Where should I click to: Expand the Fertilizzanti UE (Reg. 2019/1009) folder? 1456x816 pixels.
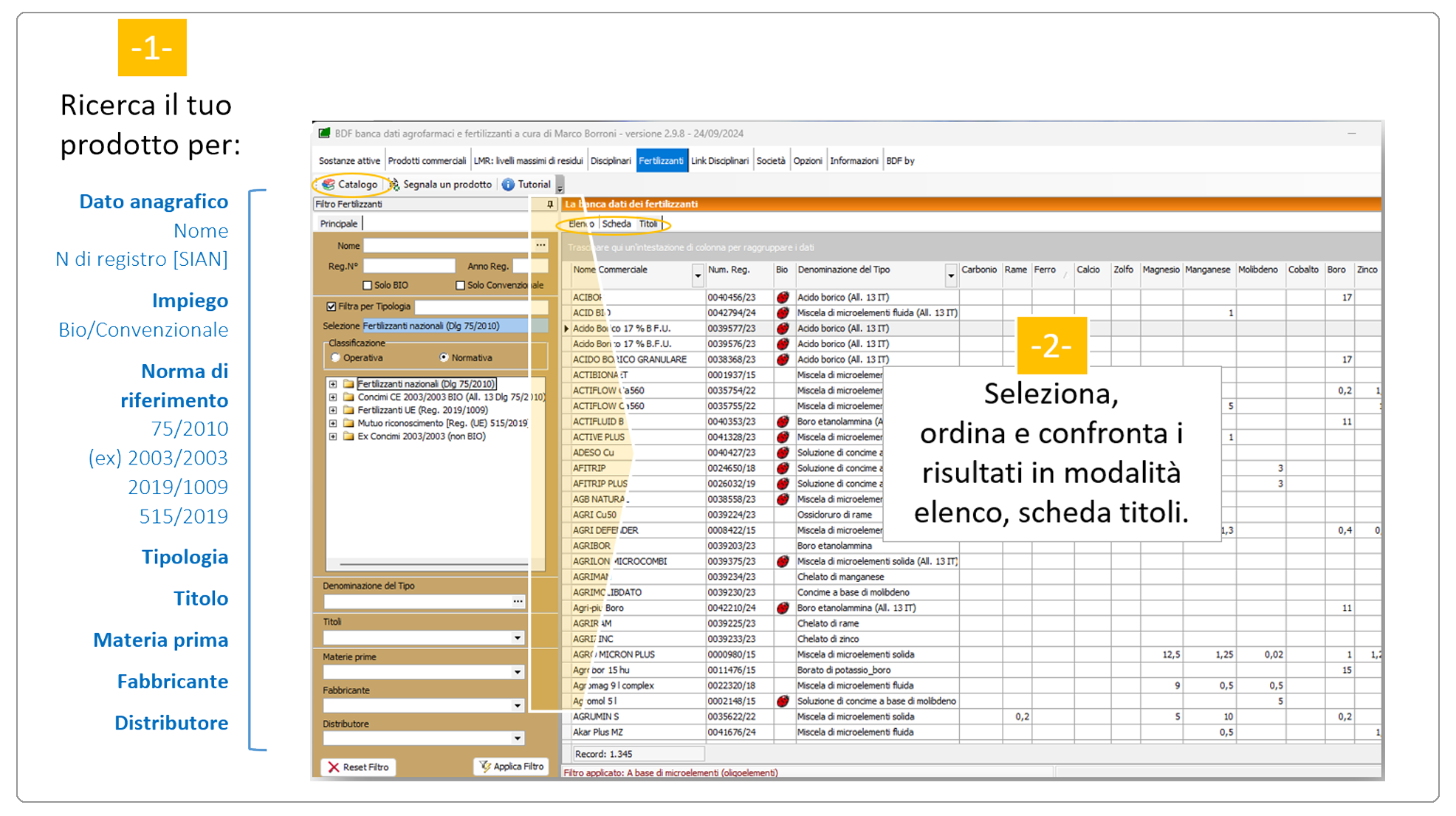pyautogui.click(x=333, y=410)
